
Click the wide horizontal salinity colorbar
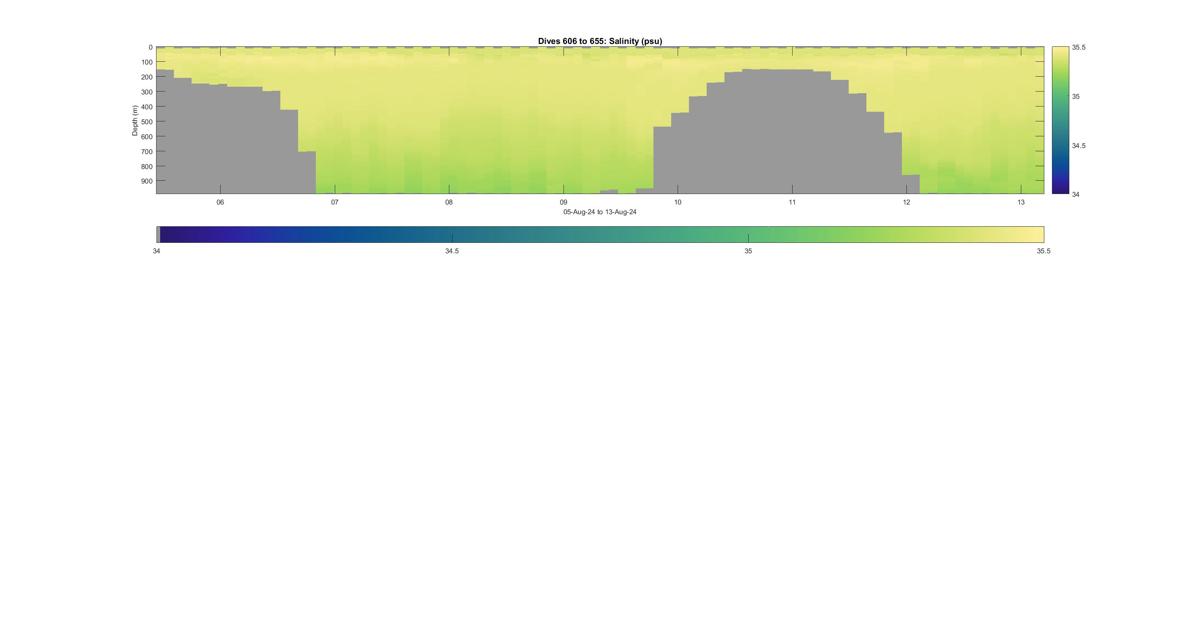click(x=600, y=234)
